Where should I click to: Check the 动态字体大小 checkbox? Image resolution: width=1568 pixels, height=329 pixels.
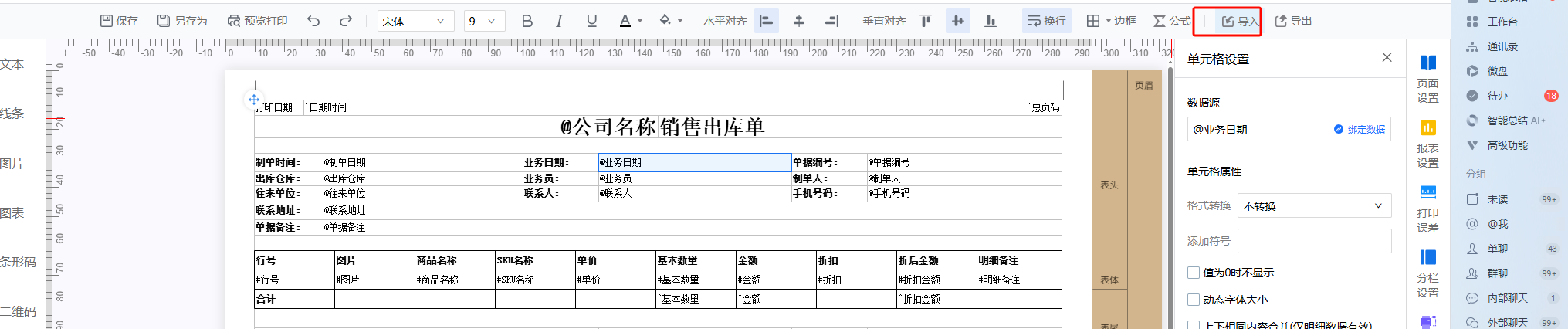pos(1194,300)
